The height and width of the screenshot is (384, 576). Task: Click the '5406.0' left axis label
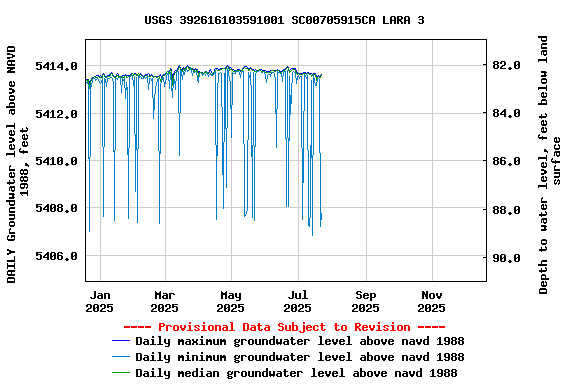[56, 256]
